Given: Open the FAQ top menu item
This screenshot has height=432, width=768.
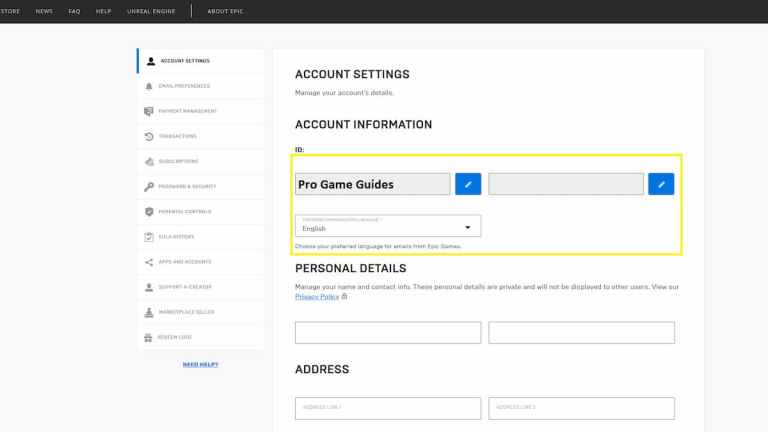Looking at the screenshot, I should pos(74,11).
